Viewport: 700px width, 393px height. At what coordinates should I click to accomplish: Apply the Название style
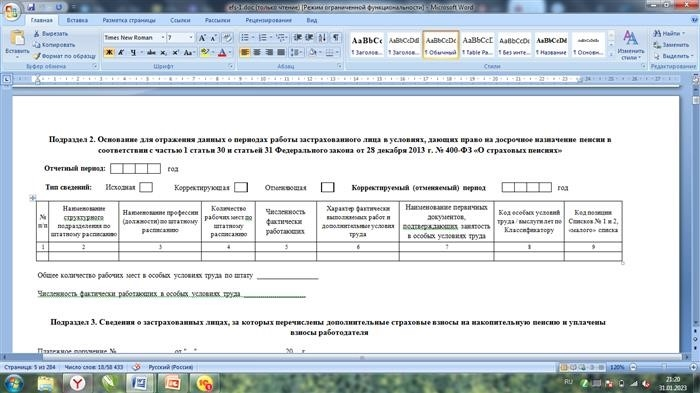click(x=551, y=45)
